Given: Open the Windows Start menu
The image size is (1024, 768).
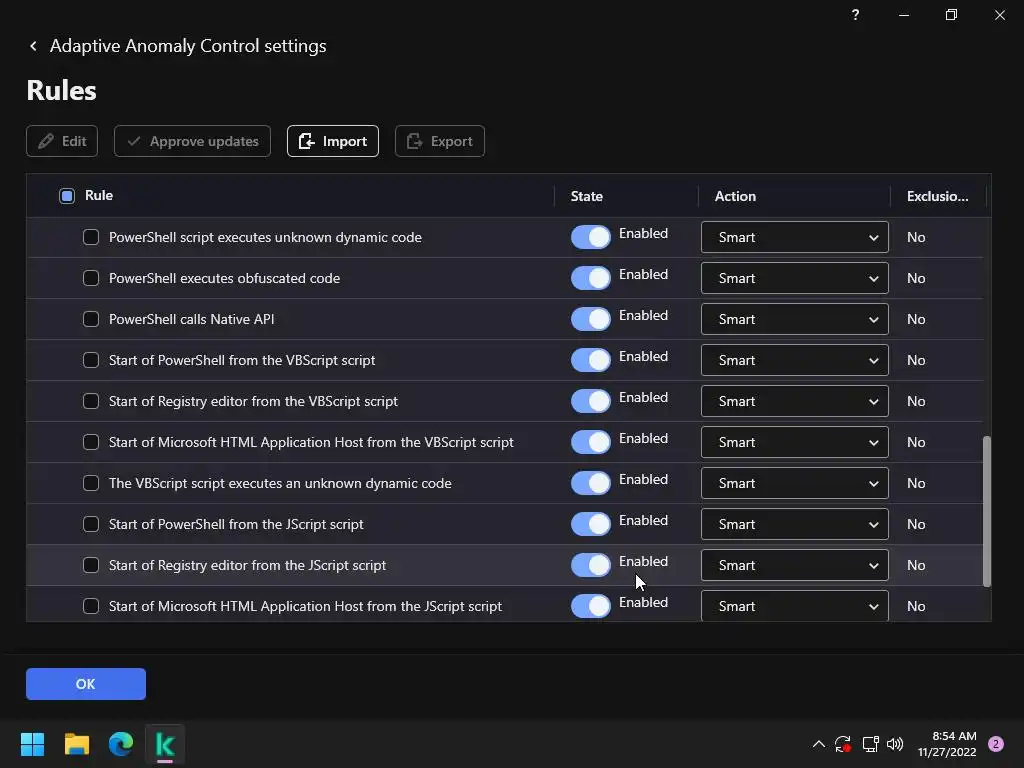Looking at the screenshot, I should 33,744.
